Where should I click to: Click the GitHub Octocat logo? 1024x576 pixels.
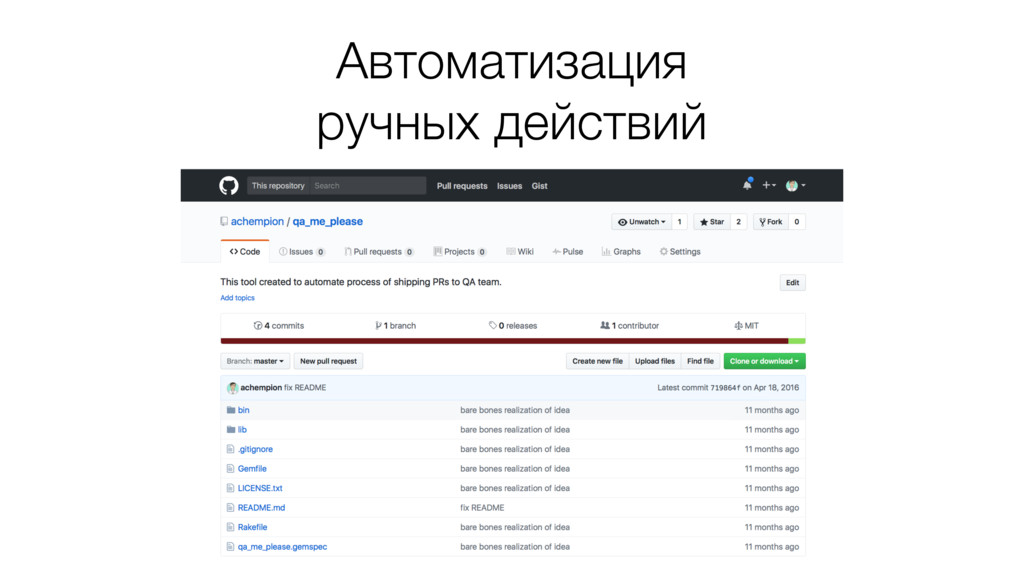click(229, 185)
